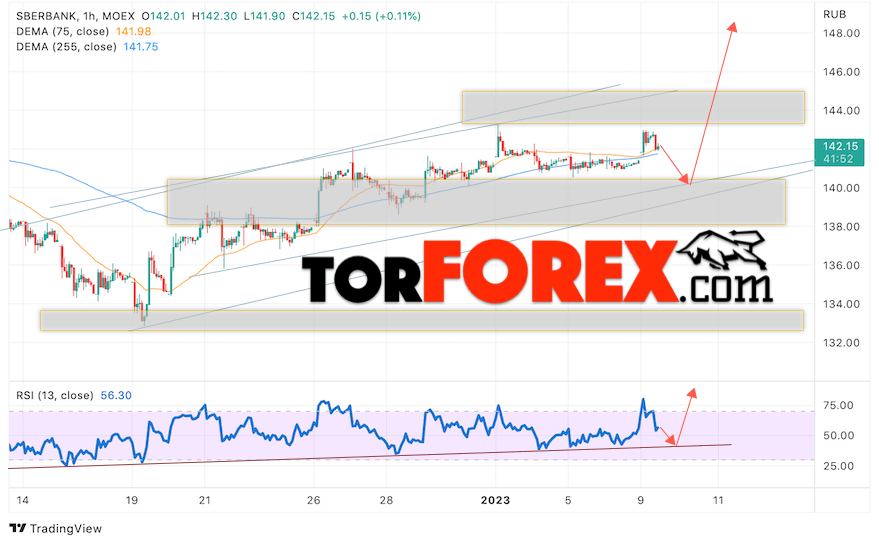
Task: Click the DEMA (255, close) indicator label
Action: (x=66, y=47)
